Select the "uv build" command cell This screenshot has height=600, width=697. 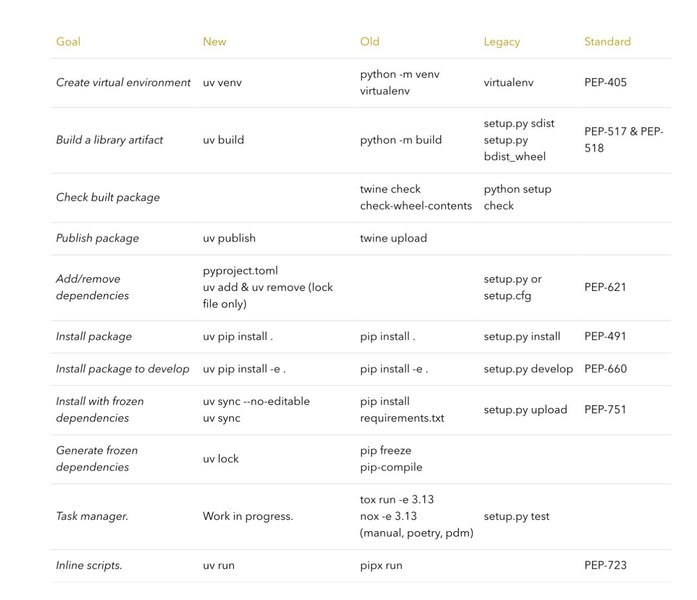pyautogui.click(x=223, y=140)
